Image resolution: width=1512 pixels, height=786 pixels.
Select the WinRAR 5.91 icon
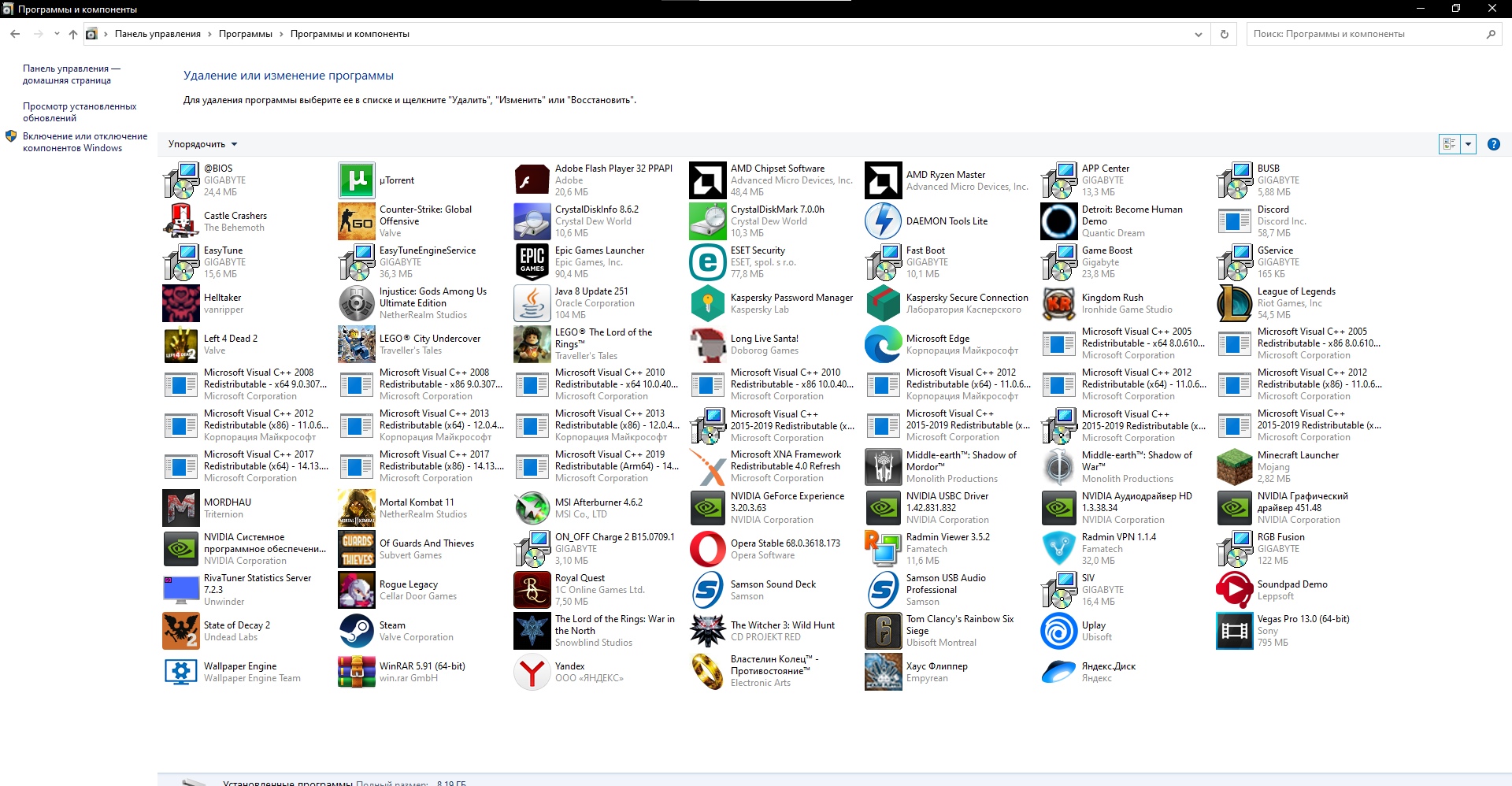pos(357,672)
